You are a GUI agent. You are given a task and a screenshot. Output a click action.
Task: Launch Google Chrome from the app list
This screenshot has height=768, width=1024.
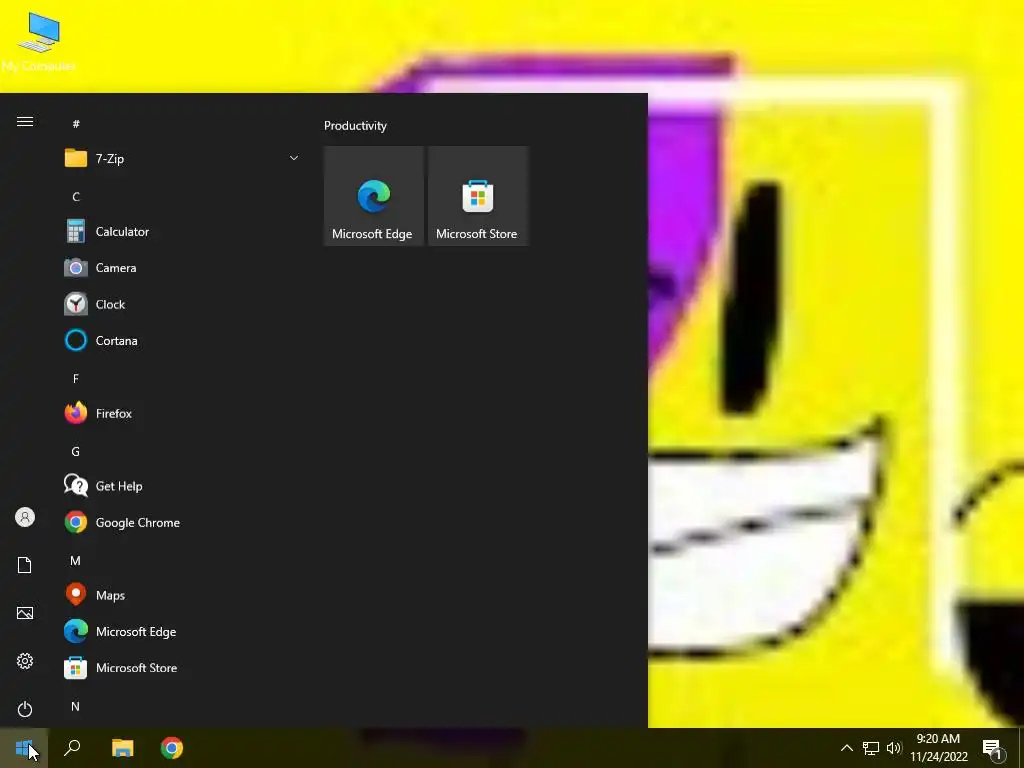[x=182, y=522]
